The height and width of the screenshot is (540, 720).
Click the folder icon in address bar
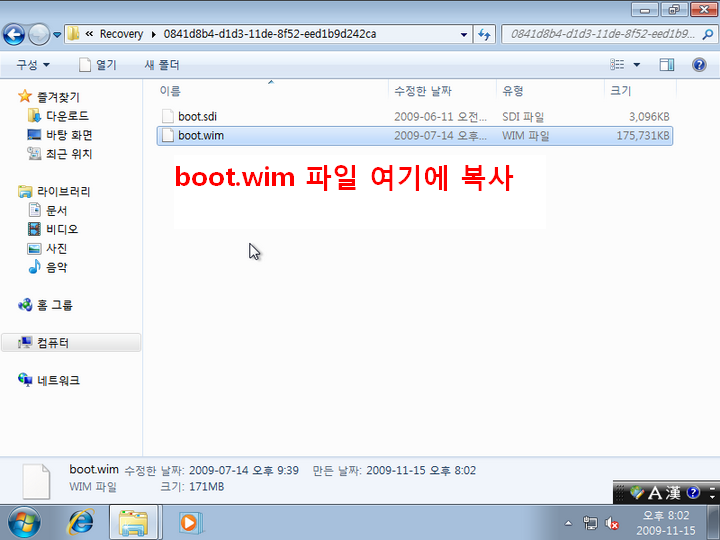(x=73, y=34)
